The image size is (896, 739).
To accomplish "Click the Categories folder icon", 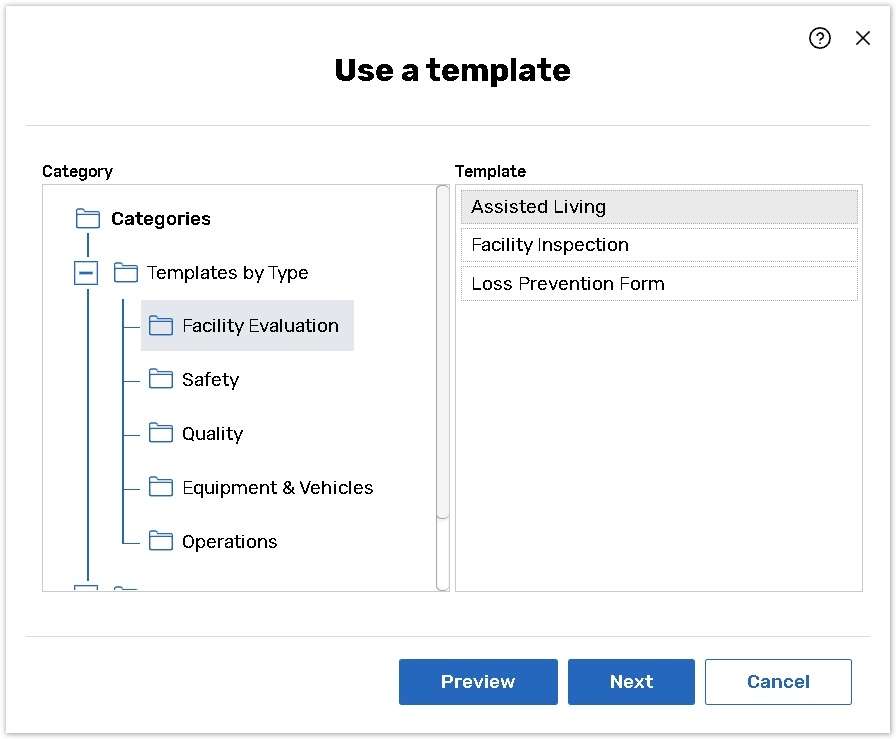I will coord(88,219).
